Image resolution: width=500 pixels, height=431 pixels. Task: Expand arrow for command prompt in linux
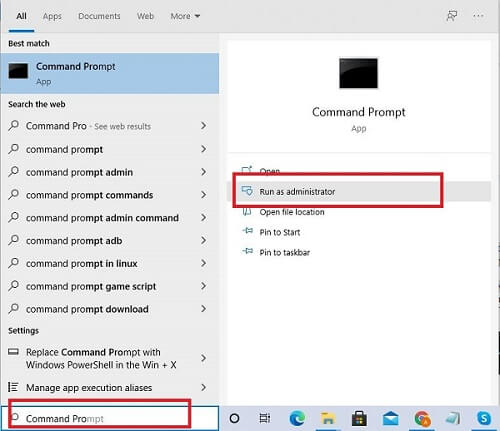point(203,263)
